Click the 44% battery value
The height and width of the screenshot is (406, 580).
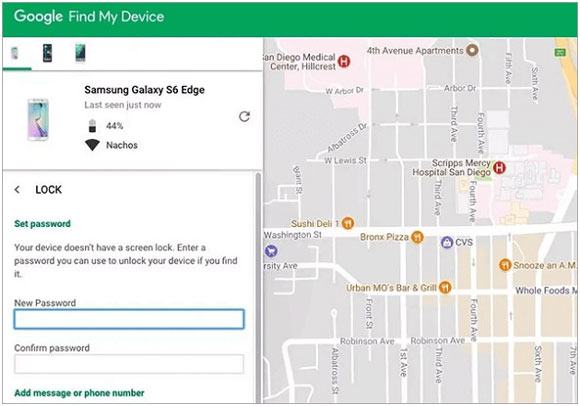click(x=114, y=126)
